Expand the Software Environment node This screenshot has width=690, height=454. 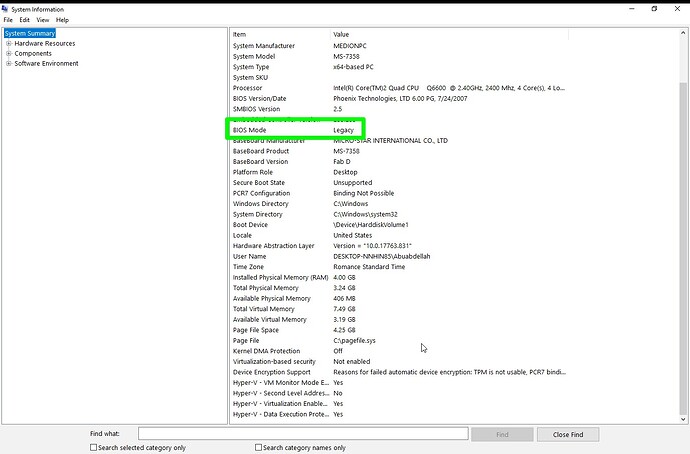tap(8, 63)
